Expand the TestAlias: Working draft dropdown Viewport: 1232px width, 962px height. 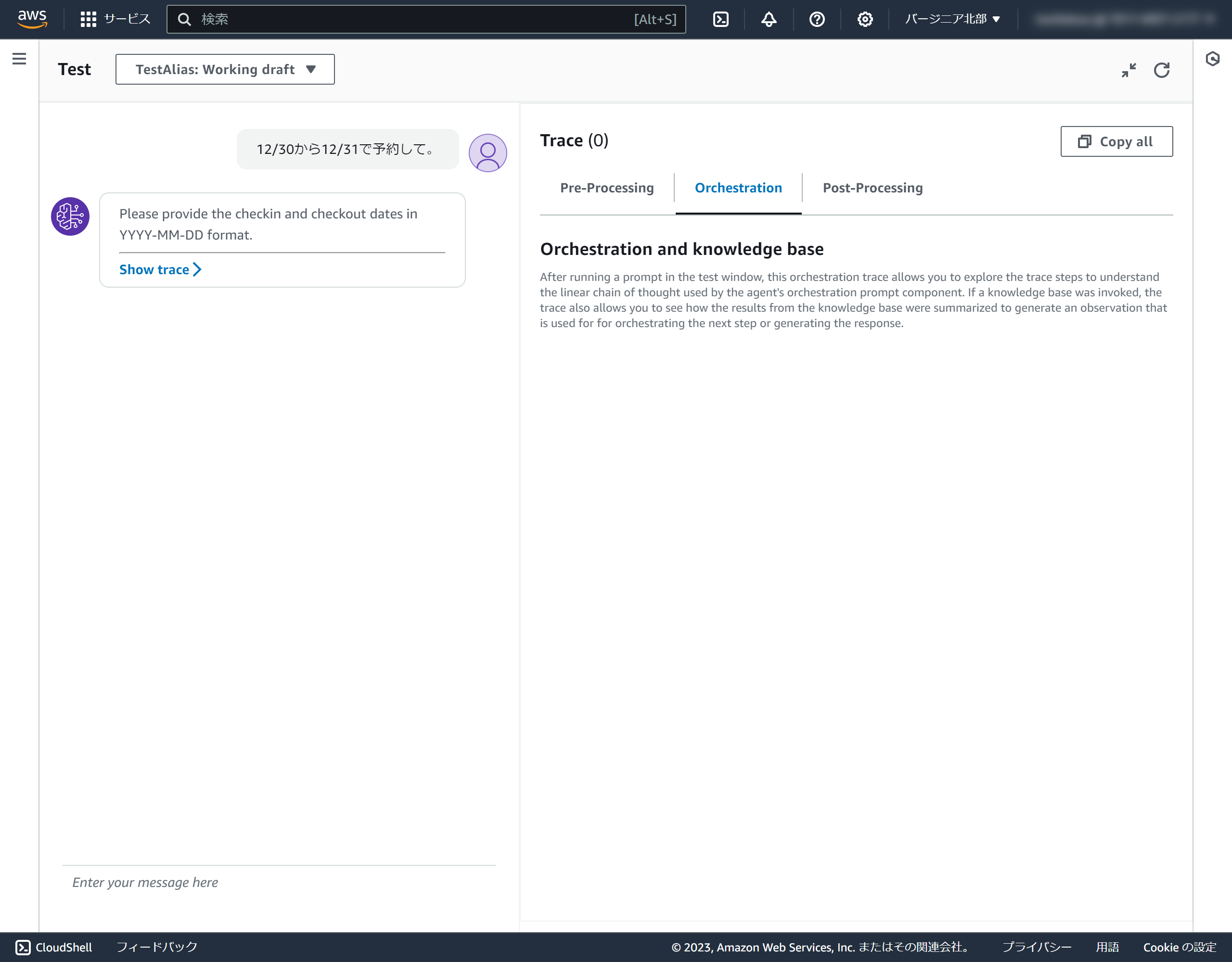click(225, 69)
